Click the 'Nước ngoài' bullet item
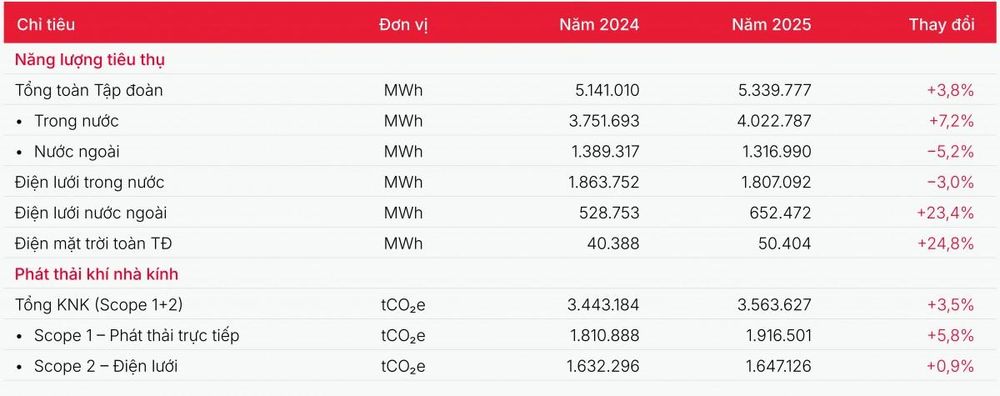The width and height of the screenshot is (1000, 396). pos(77,152)
